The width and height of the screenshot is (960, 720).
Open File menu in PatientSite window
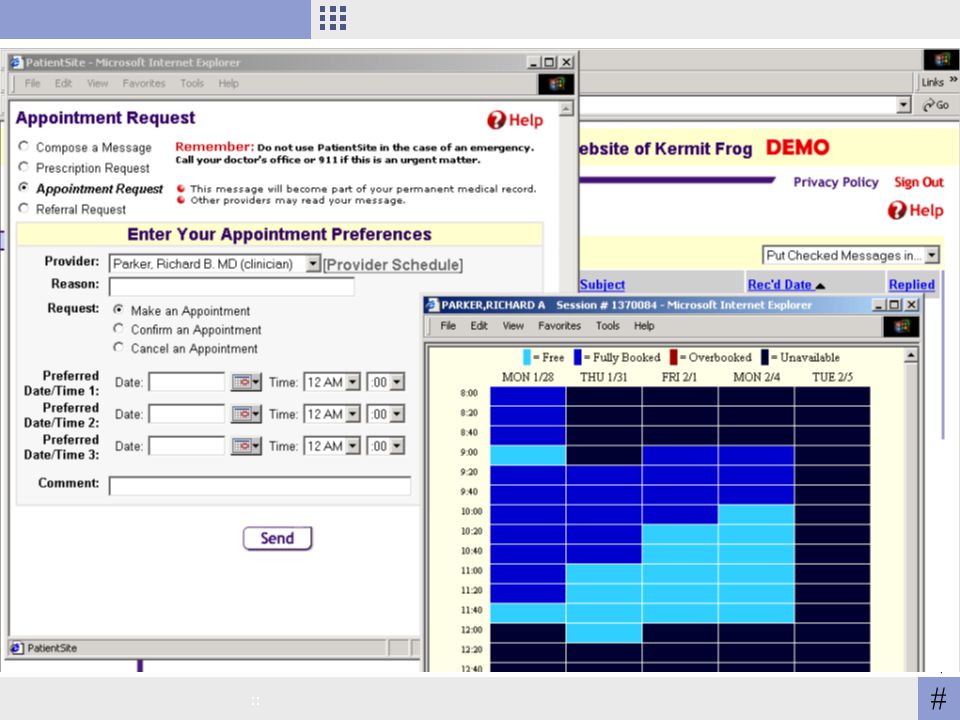click(32, 83)
